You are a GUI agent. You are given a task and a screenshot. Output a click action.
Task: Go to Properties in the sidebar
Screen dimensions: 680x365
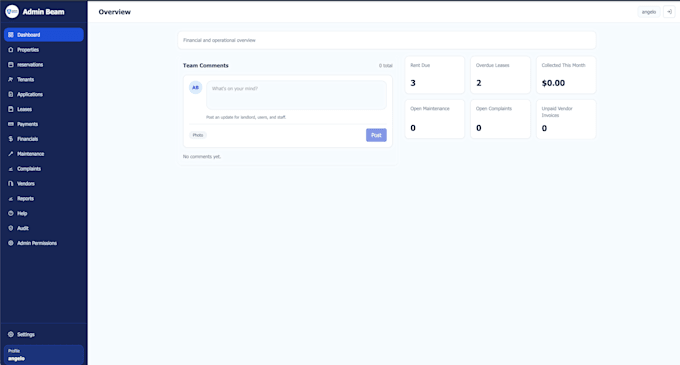click(44, 50)
